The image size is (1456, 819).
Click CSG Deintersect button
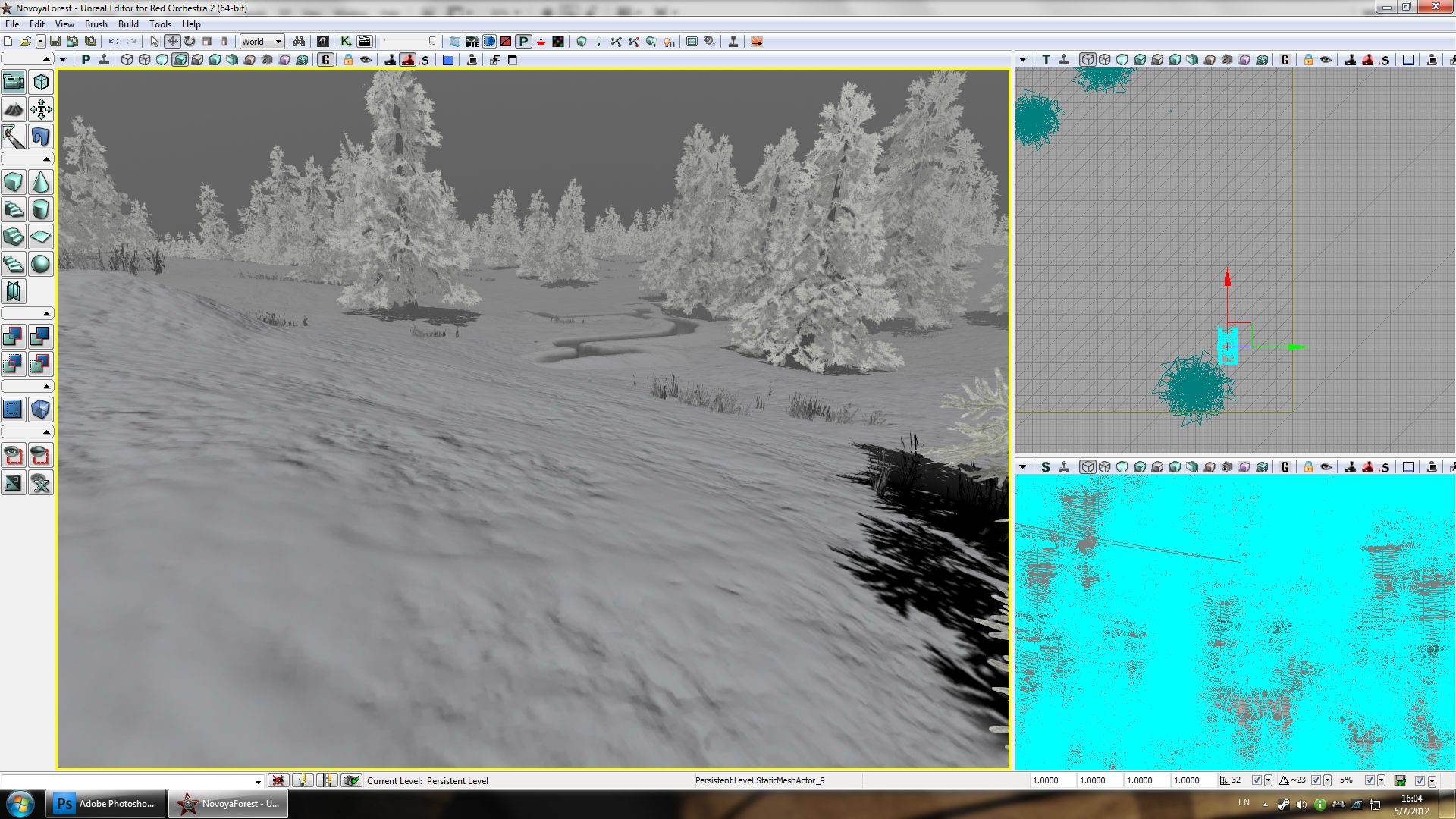[41, 364]
